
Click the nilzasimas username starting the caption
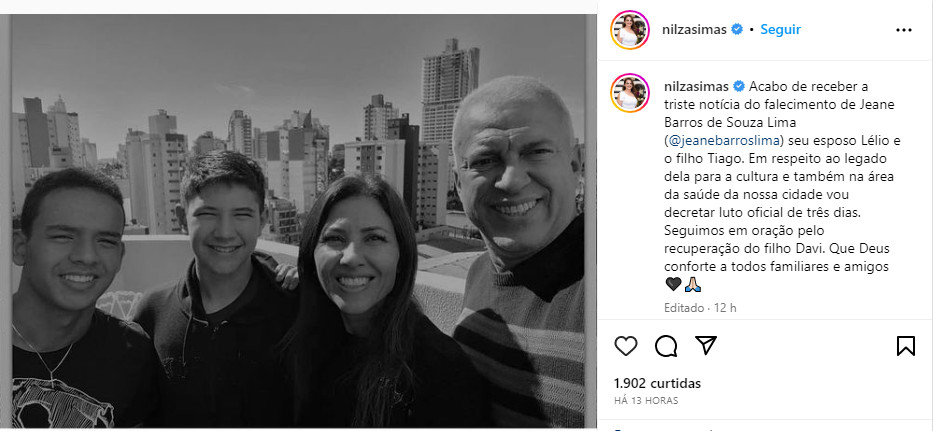pyautogui.click(x=696, y=86)
